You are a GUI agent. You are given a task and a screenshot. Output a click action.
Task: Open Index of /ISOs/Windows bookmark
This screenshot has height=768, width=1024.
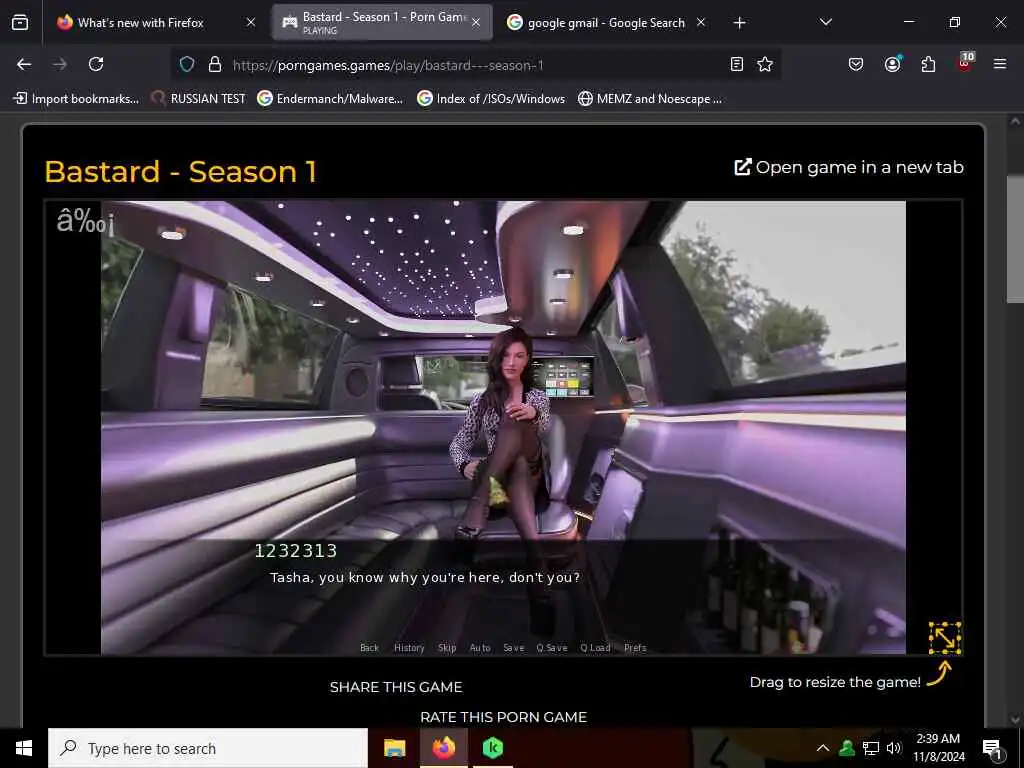click(491, 99)
